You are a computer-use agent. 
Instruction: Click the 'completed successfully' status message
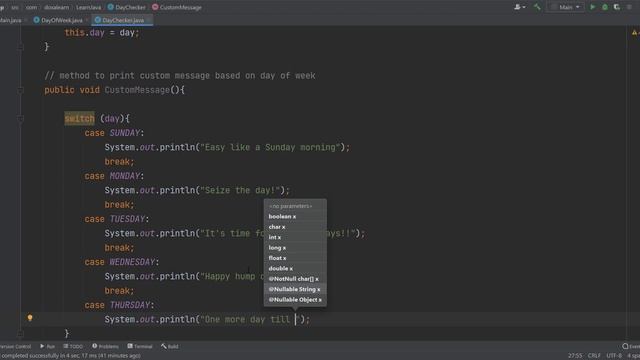[70, 356]
